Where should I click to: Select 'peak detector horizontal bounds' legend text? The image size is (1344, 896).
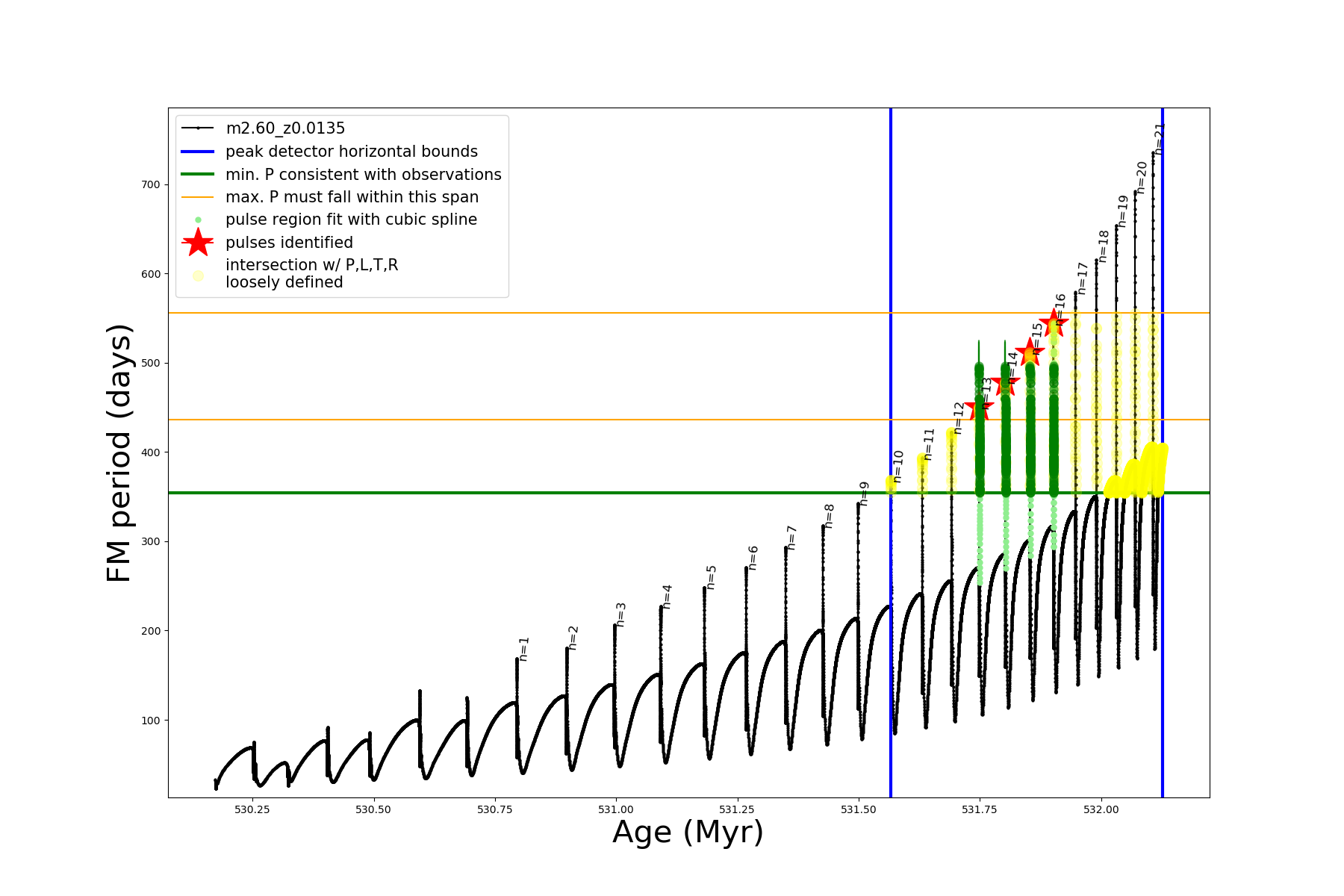(x=352, y=152)
